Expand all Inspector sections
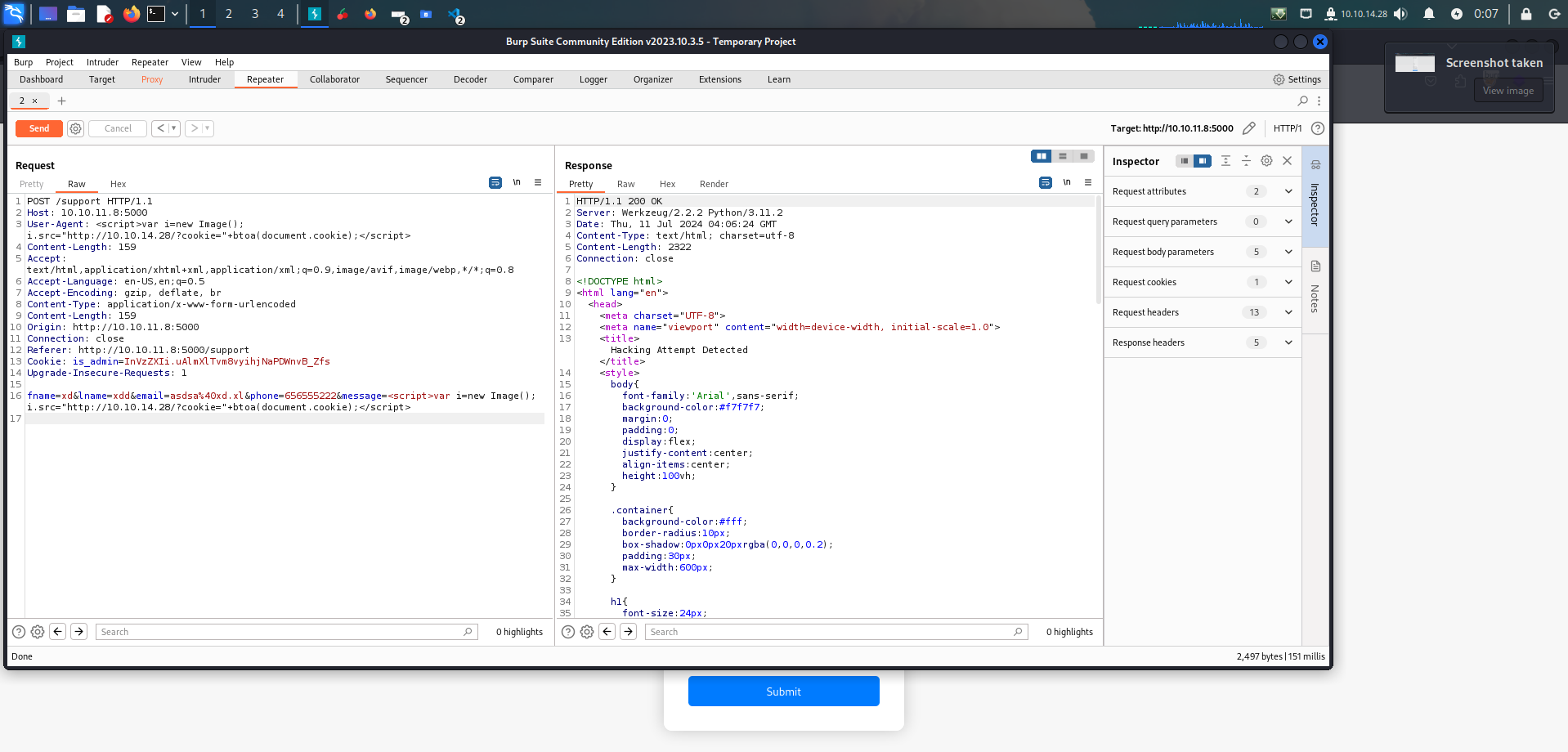Image resolution: width=1568 pixels, height=752 pixels. (1225, 161)
